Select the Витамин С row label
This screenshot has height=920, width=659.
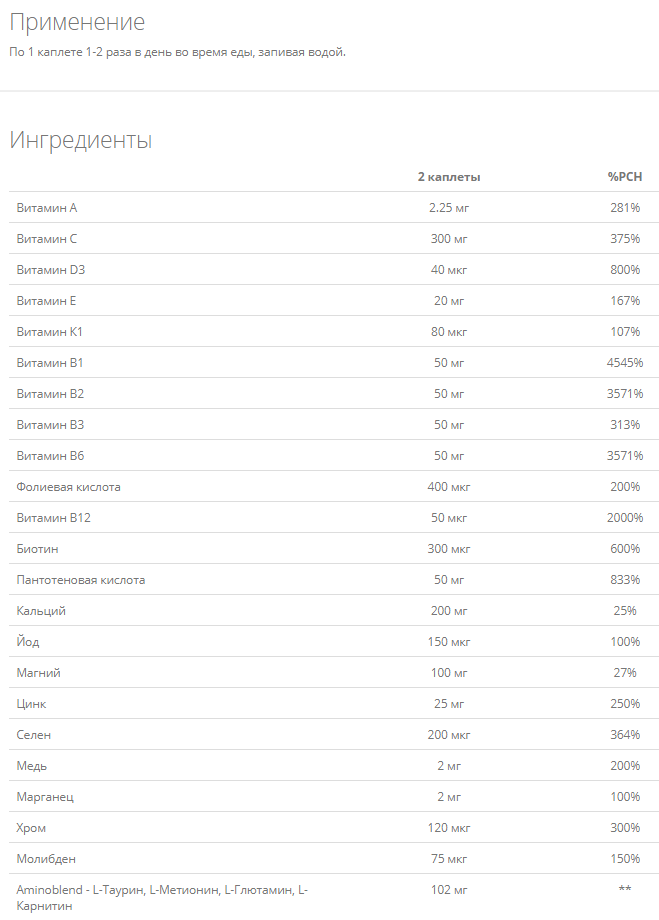[46, 239]
